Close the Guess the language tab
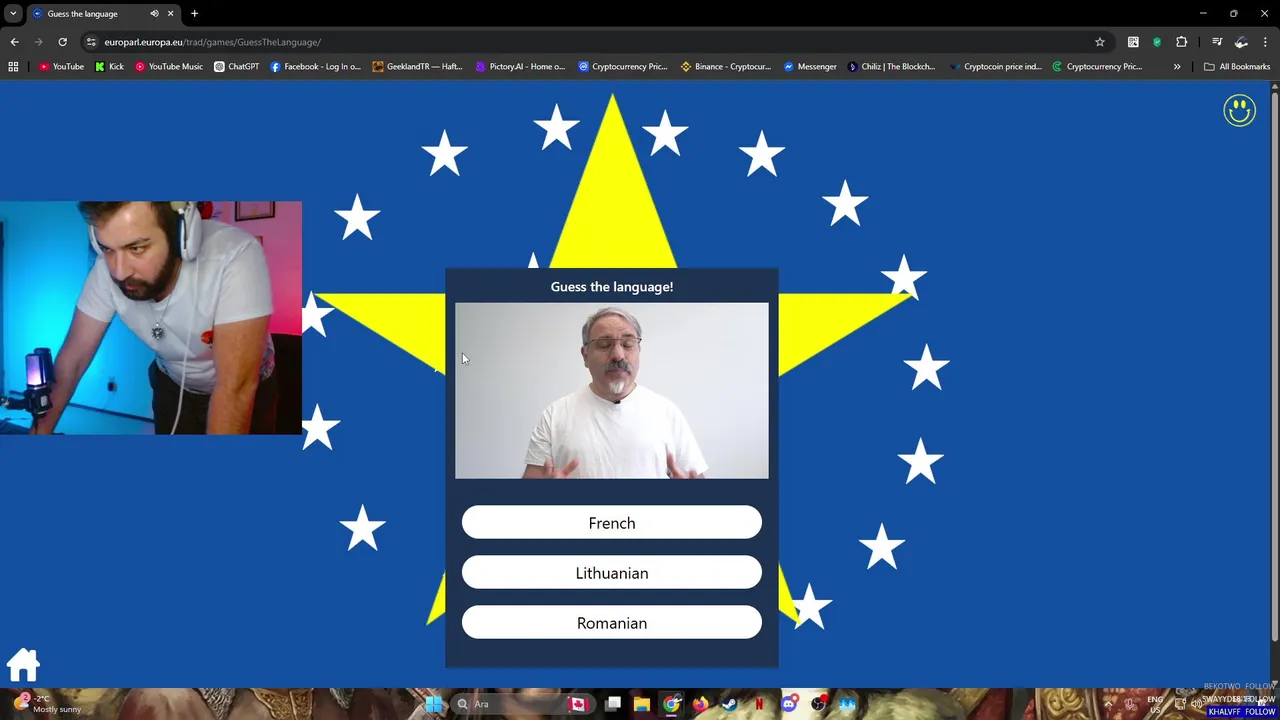The width and height of the screenshot is (1280, 720). pos(170,13)
